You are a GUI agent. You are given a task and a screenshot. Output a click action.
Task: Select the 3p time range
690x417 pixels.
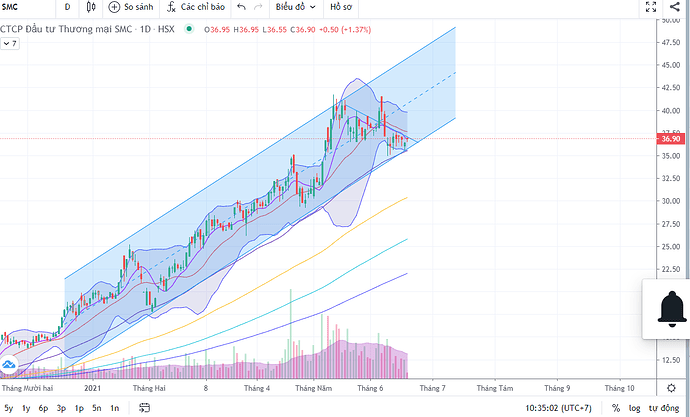[61, 408]
